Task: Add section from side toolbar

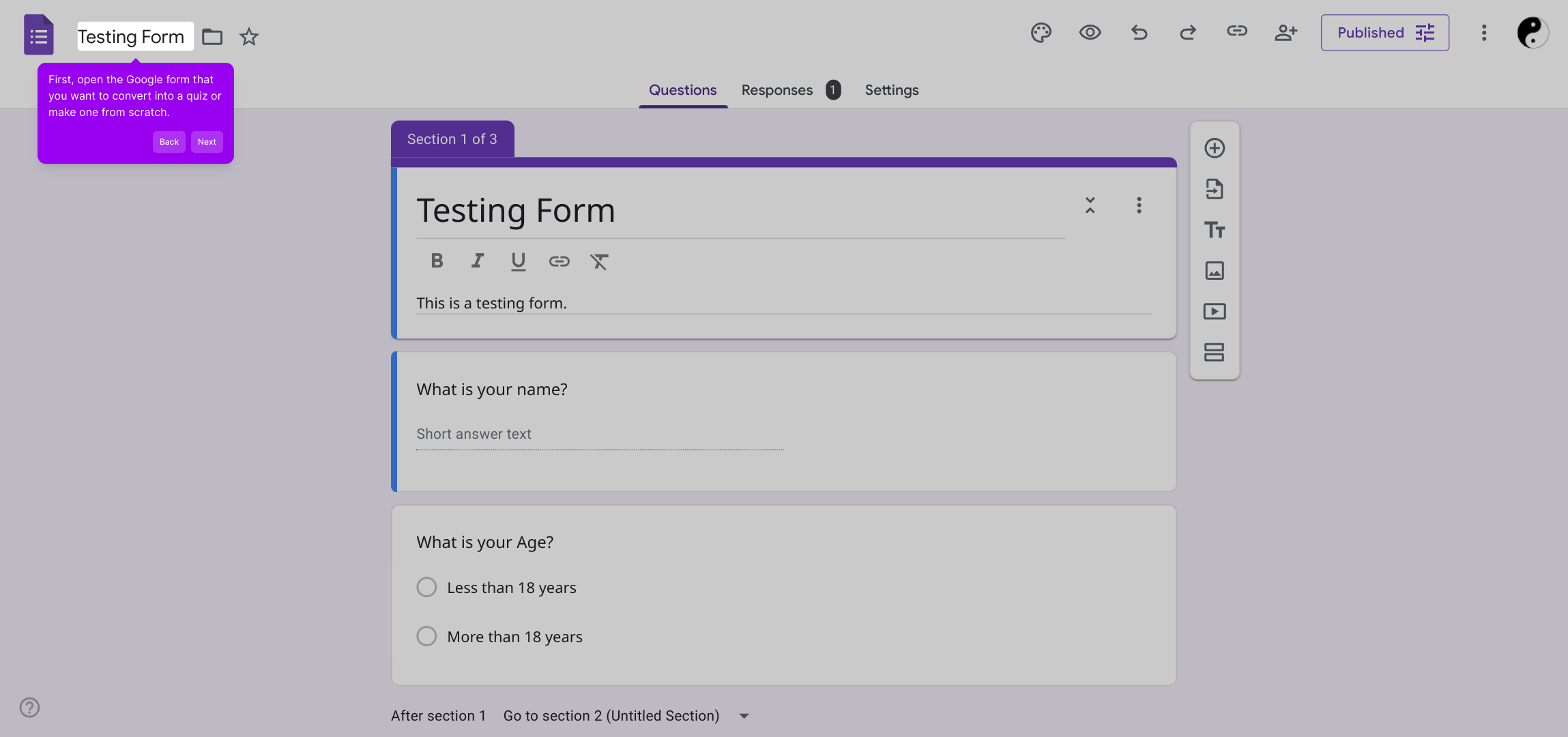Action: tap(1215, 352)
